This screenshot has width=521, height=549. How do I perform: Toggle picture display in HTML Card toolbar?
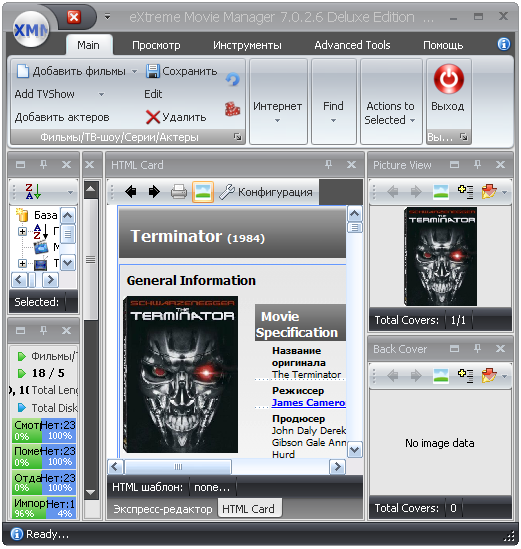[x=203, y=192]
